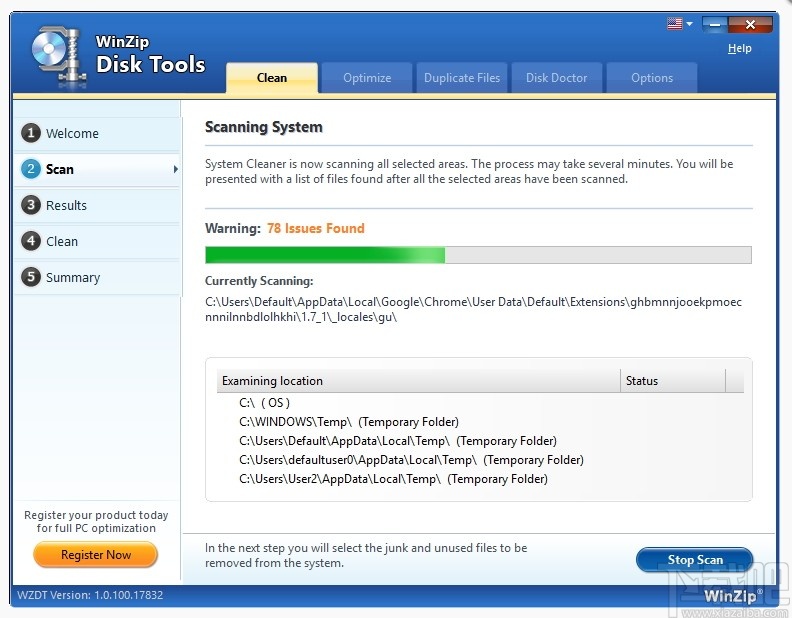Image resolution: width=792 pixels, height=618 pixels.
Task: Click the Scanning System heading
Action: coord(264,127)
